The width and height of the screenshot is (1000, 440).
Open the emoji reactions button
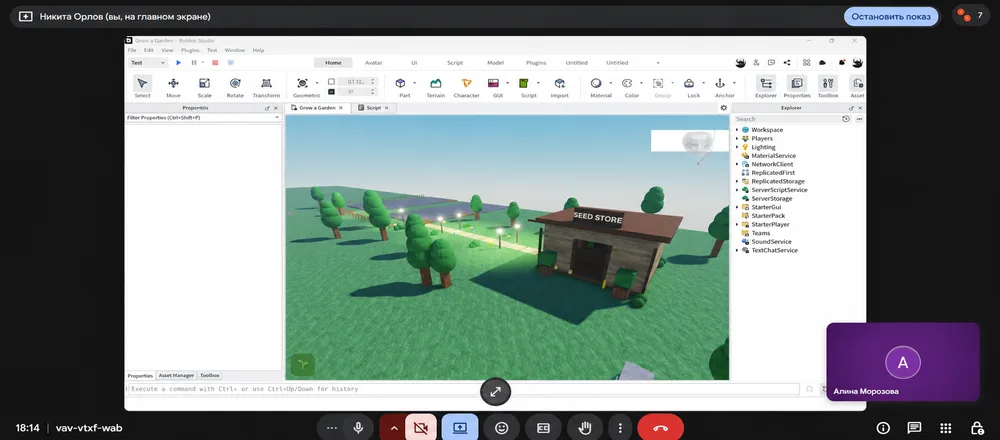click(502, 428)
